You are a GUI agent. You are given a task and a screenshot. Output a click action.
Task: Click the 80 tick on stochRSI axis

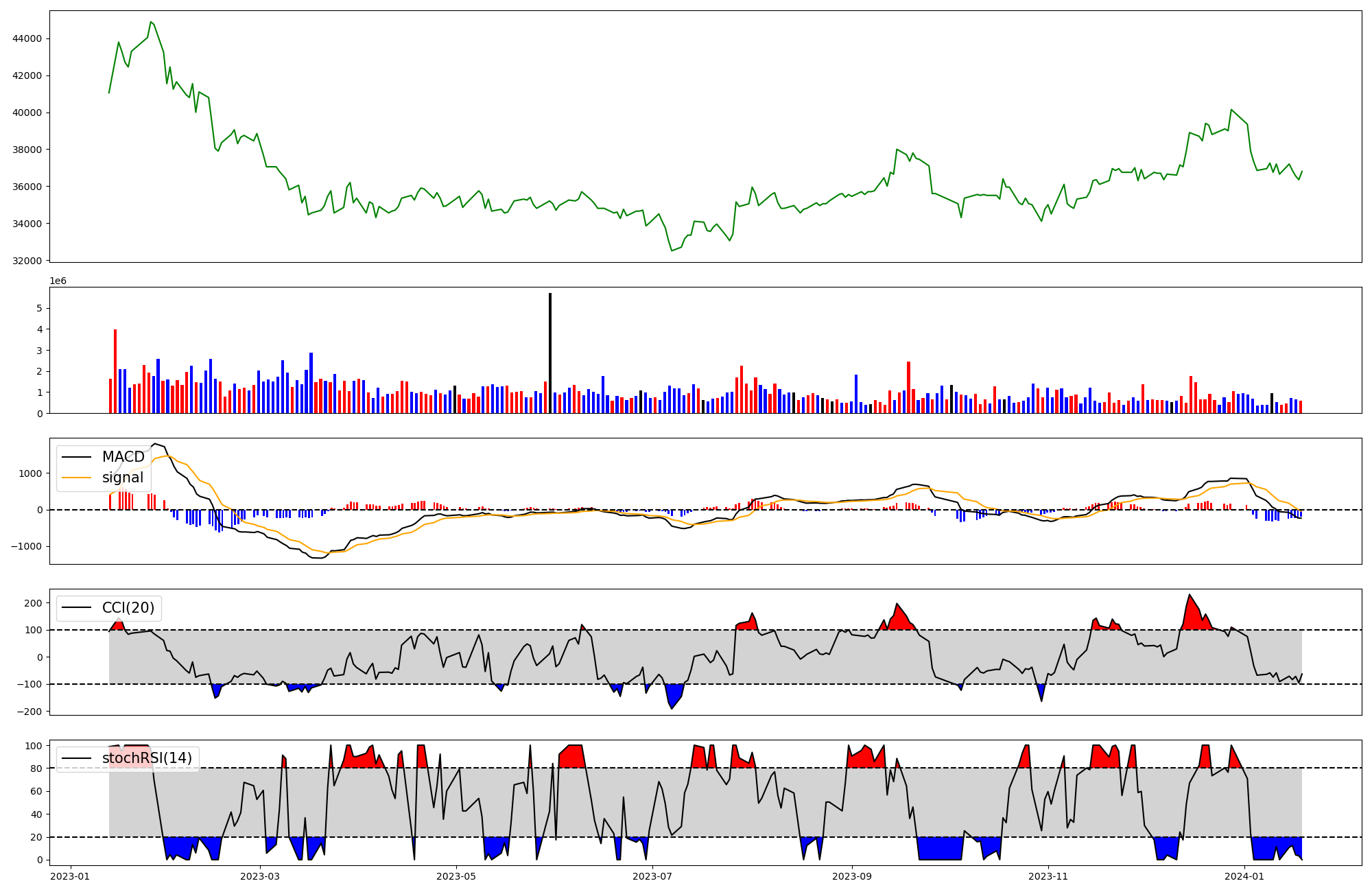(x=36, y=768)
